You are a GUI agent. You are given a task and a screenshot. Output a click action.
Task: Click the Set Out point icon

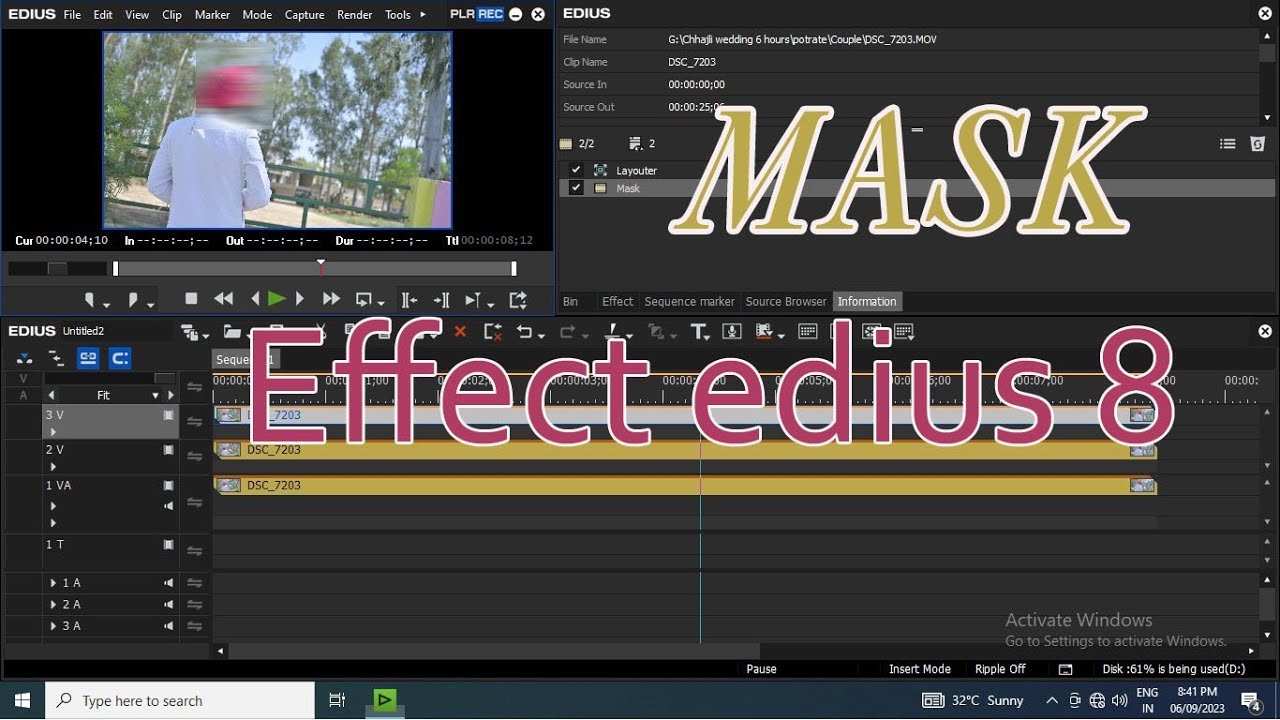click(x=133, y=300)
